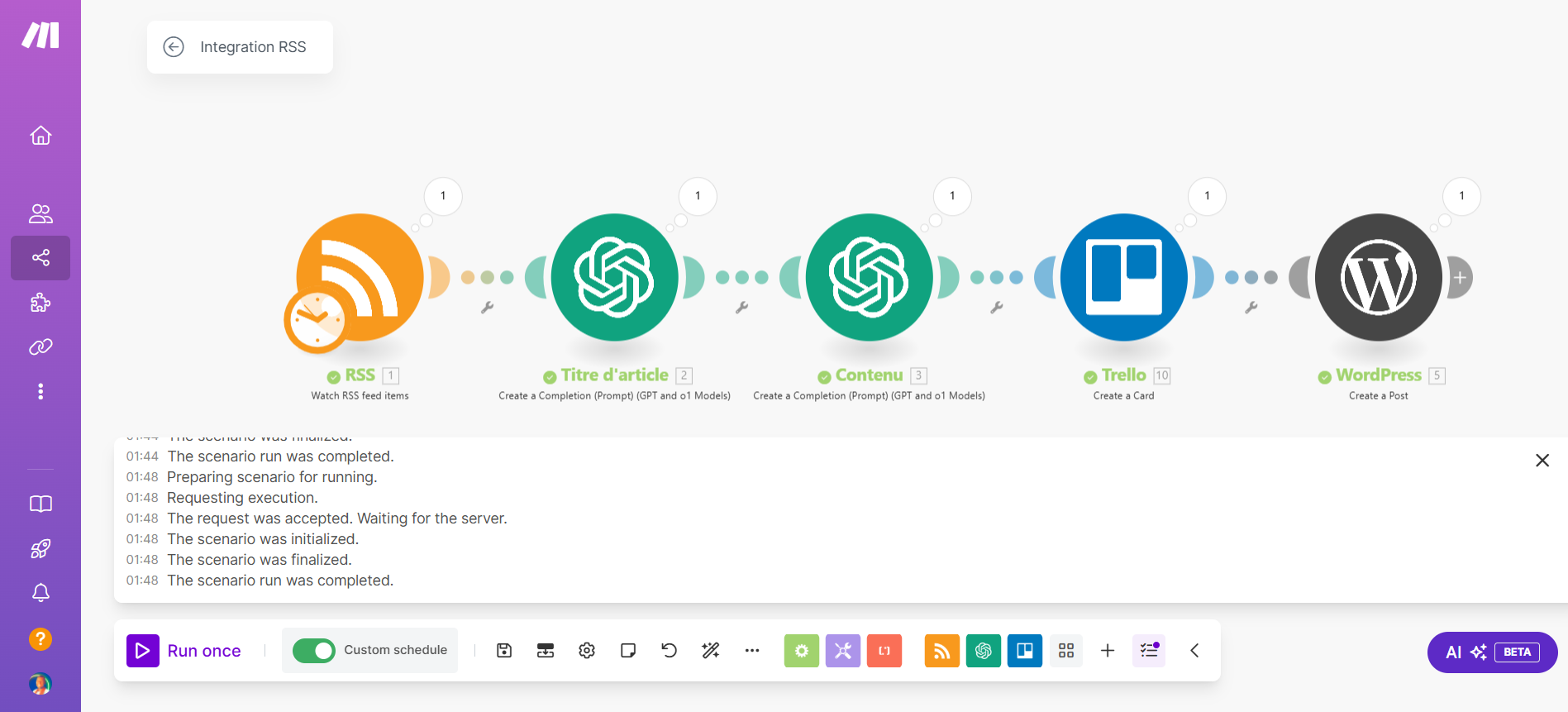This screenshot has height=712, width=1568.
Task: Open the WordPress module output bubble
Action: tap(1461, 196)
